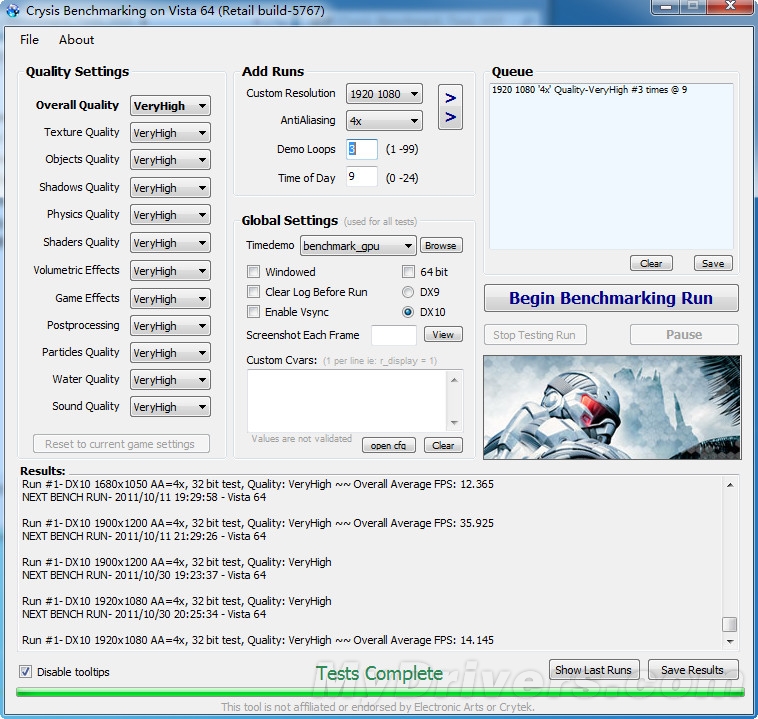Enable Clear Log Before Run checkbox
The width and height of the screenshot is (758, 719).
pos(253,292)
